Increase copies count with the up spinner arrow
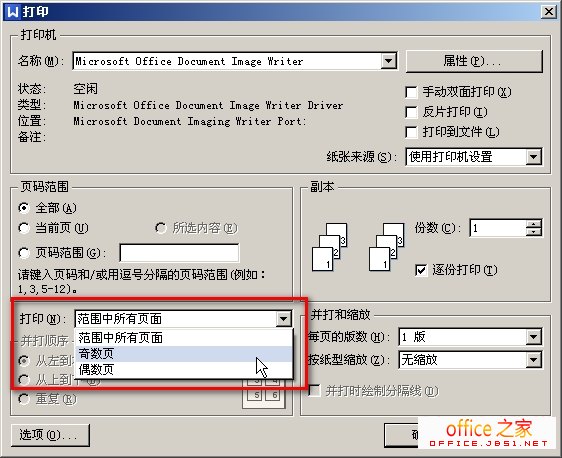This screenshot has width=562, height=458. [x=534, y=224]
